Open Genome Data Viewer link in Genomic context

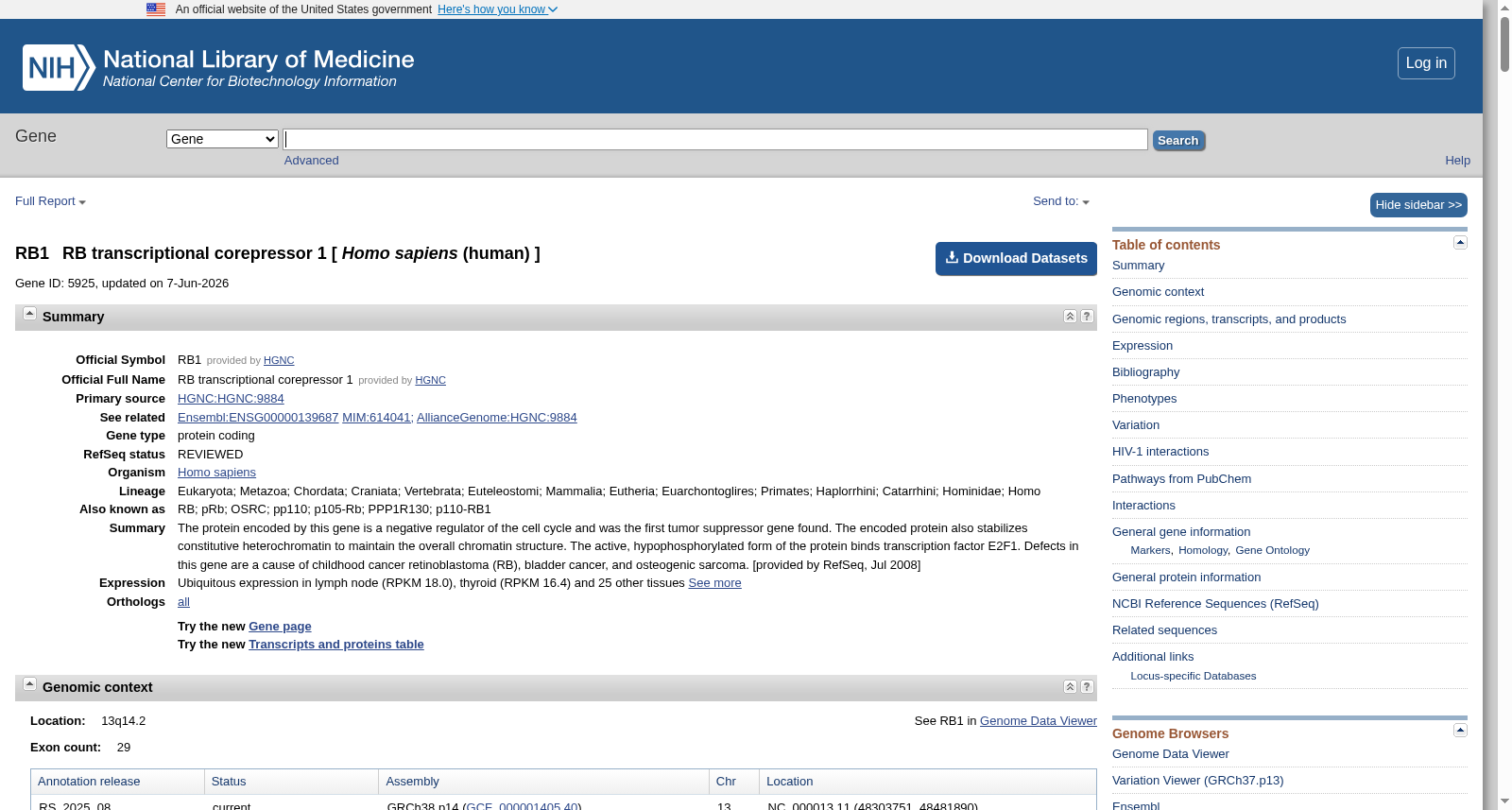[x=1038, y=721]
